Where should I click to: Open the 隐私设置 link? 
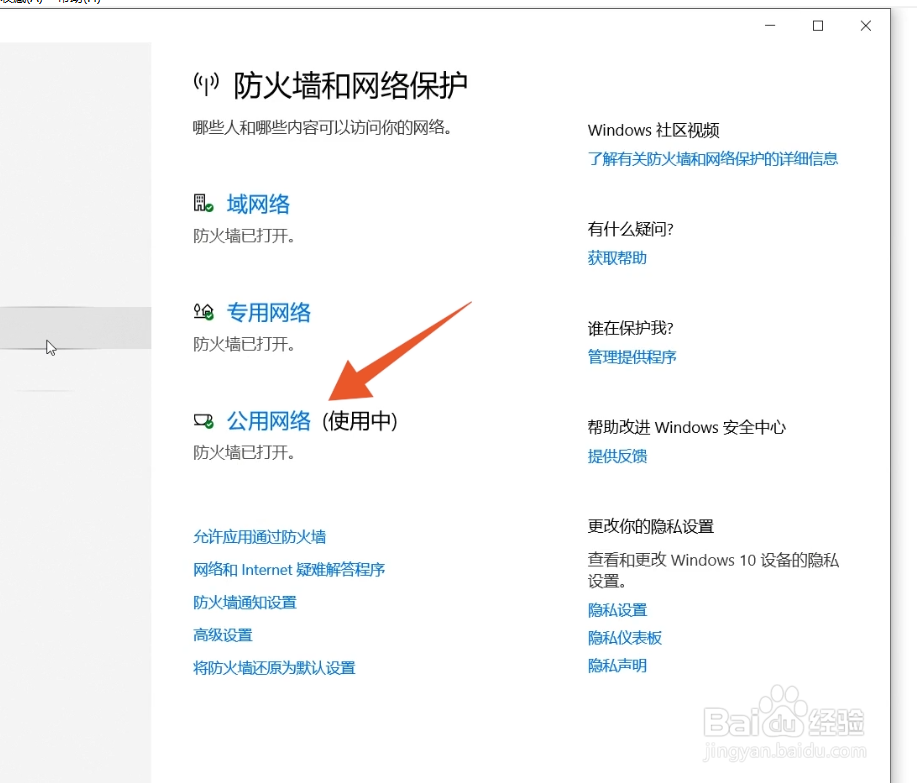[617, 610]
